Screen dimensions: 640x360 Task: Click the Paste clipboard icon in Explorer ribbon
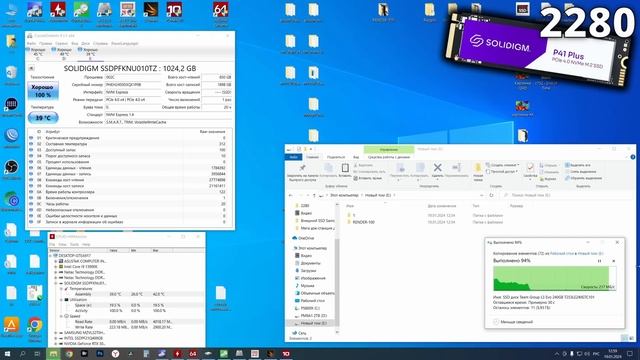pyautogui.click(x=345, y=168)
